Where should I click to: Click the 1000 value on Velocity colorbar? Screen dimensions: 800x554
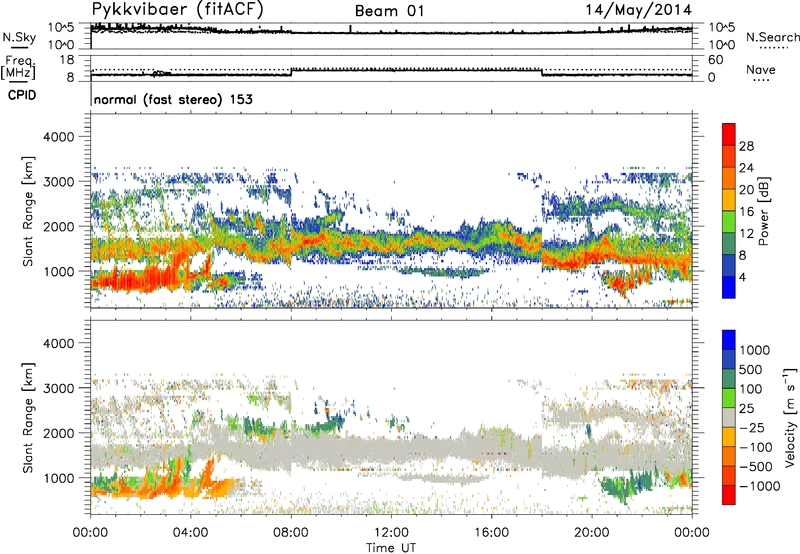pyautogui.click(x=755, y=350)
